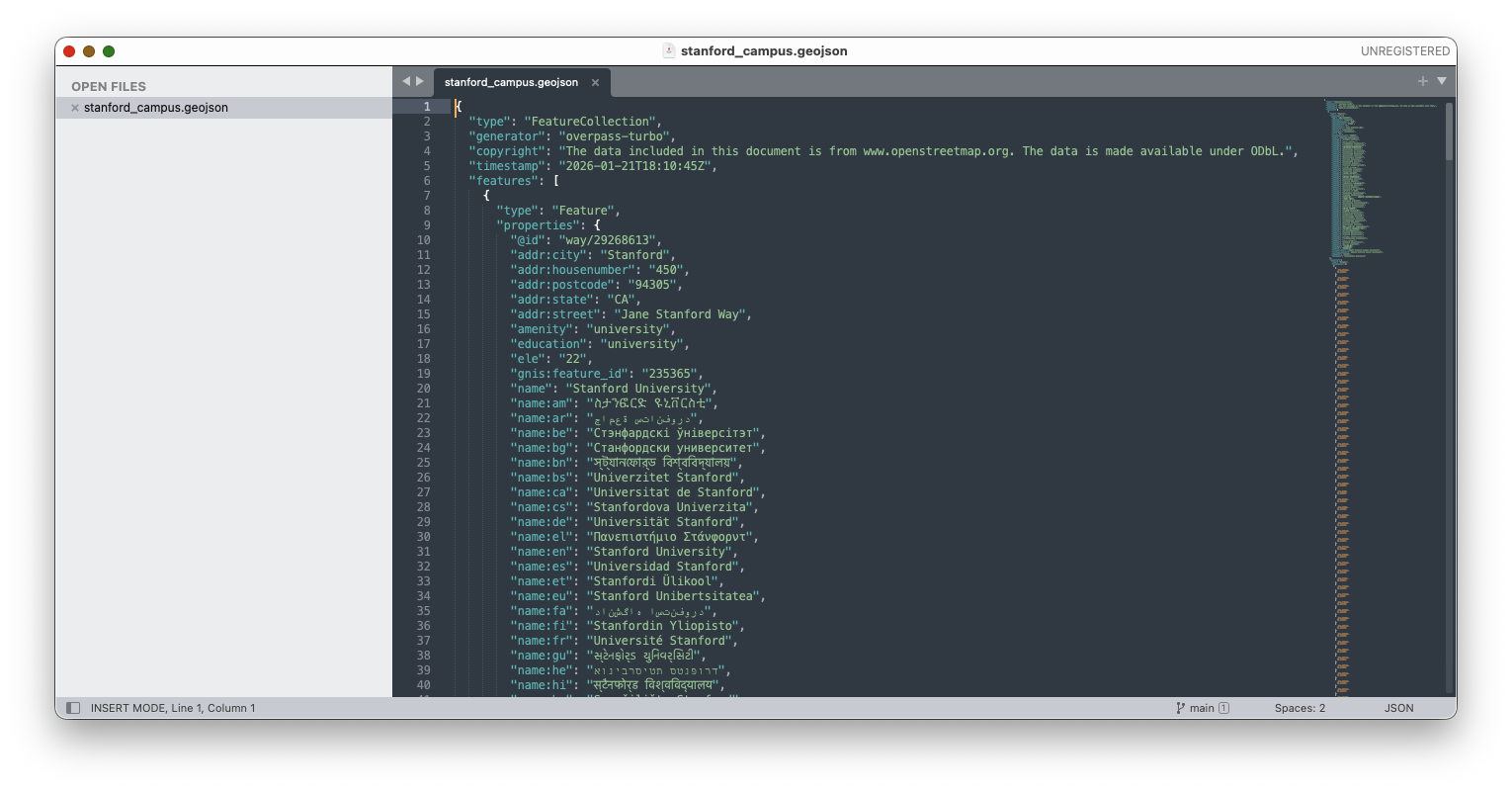
Task: Toggle fullscreen with the green traffic light
Action: tap(109, 50)
